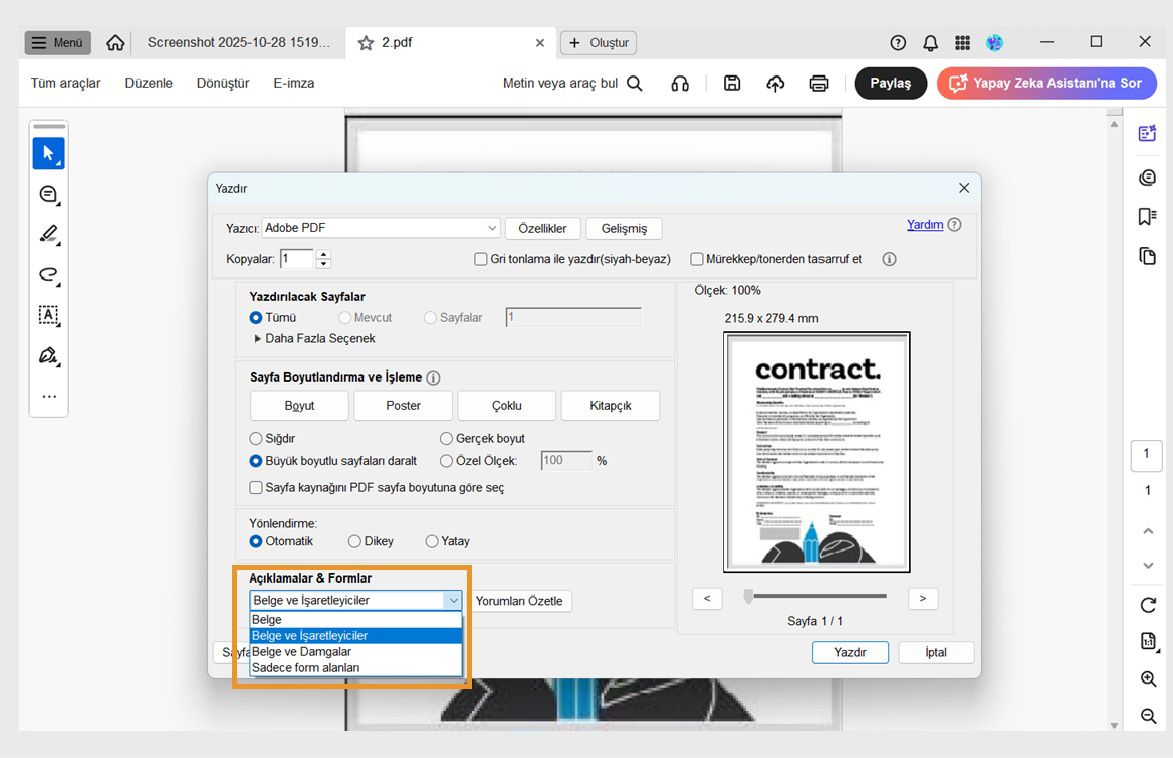The width and height of the screenshot is (1173, 758).
Task: Open the Yazıcı Adobe PDF dropdown
Action: coord(381,227)
